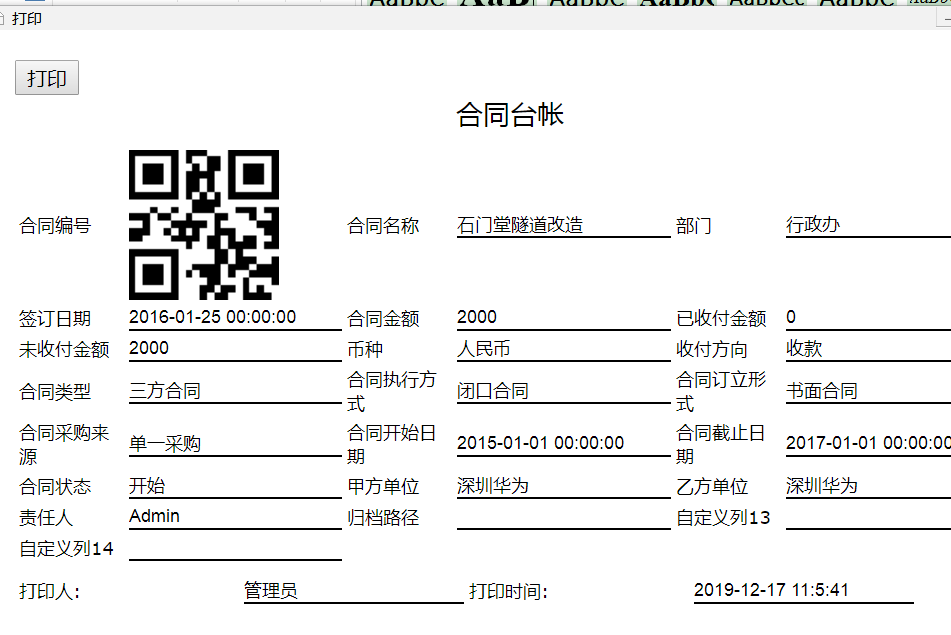This screenshot has height=635, width=951.
Task: Click the 未收付金额 value 2000
Action: click(x=149, y=348)
